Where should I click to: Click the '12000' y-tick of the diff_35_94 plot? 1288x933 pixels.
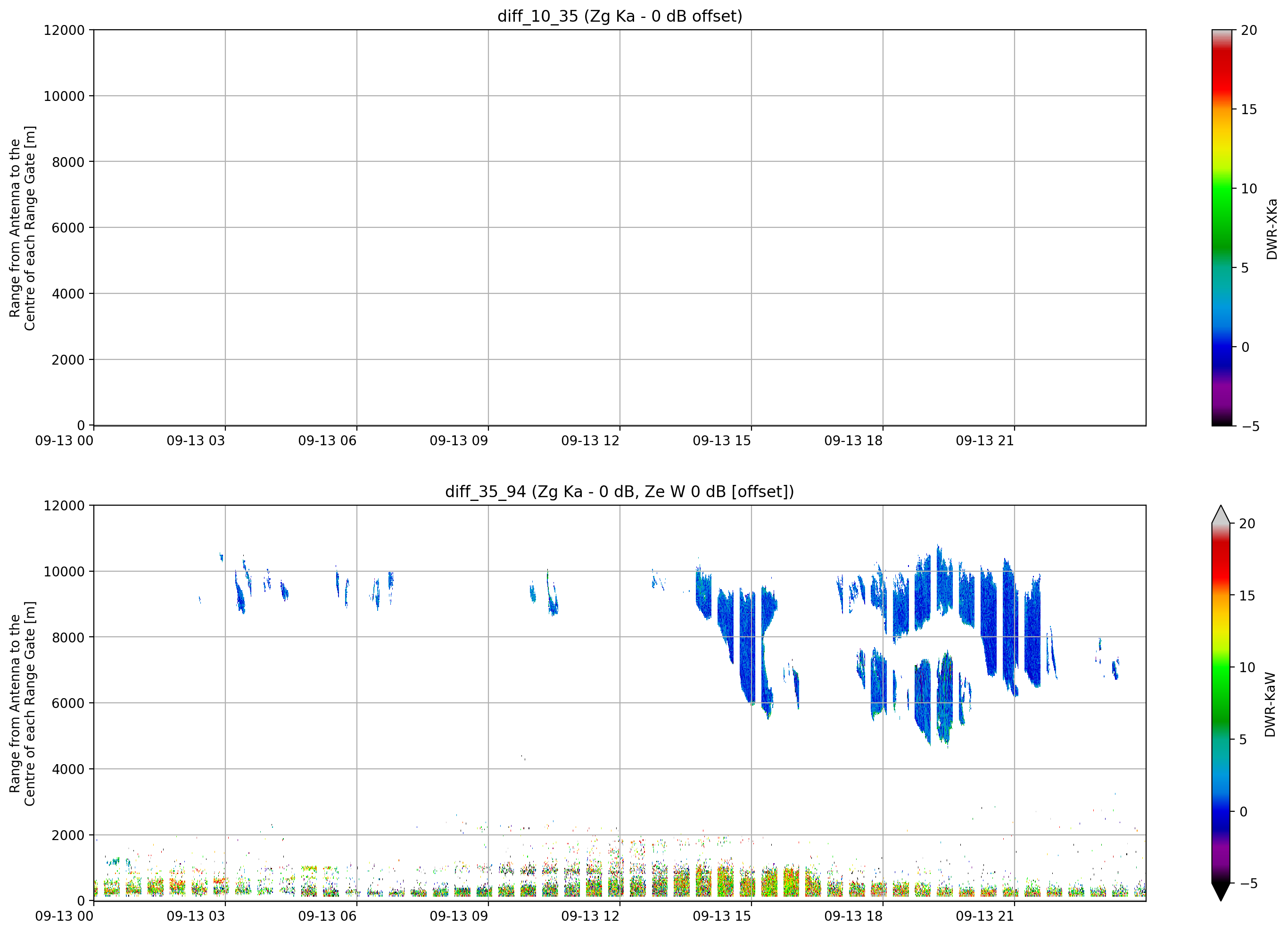(64, 506)
